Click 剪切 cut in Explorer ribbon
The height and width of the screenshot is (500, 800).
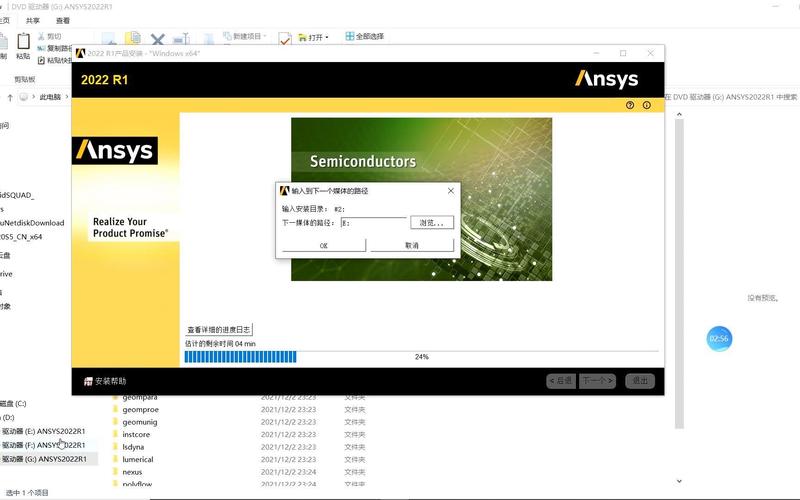click(x=49, y=36)
